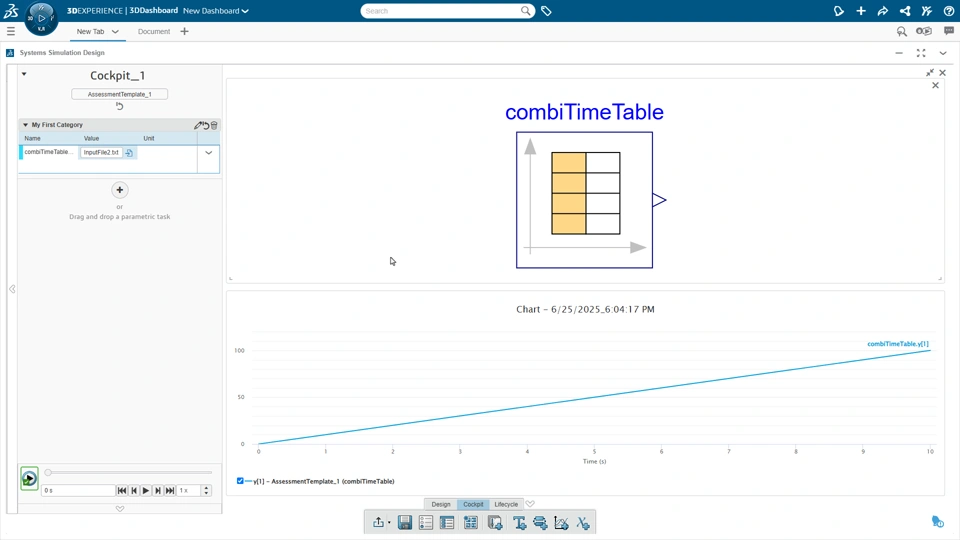Click the playback play button
Image resolution: width=960 pixels, height=540 pixels.
(x=146, y=490)
